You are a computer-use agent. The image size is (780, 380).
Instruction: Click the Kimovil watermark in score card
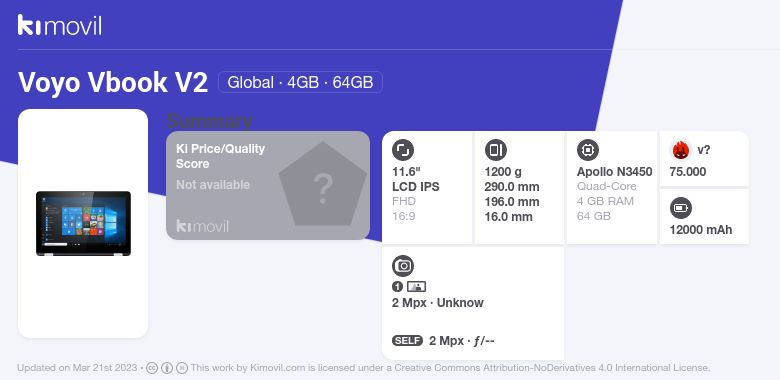[202, 226]
